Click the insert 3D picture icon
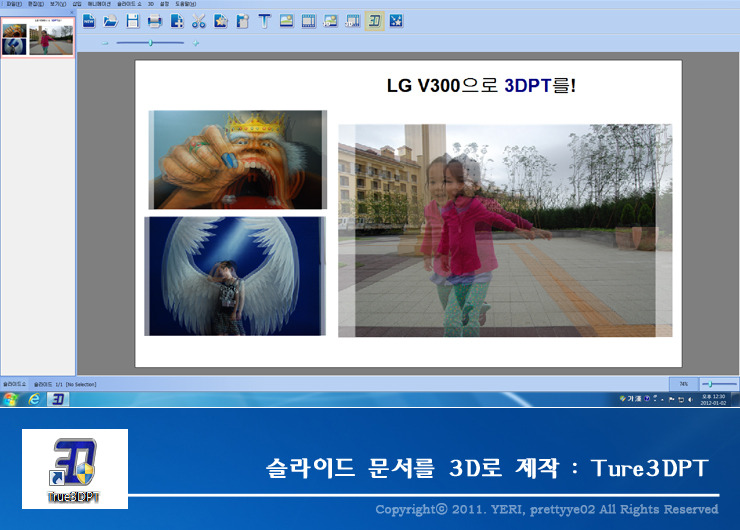 330,21
